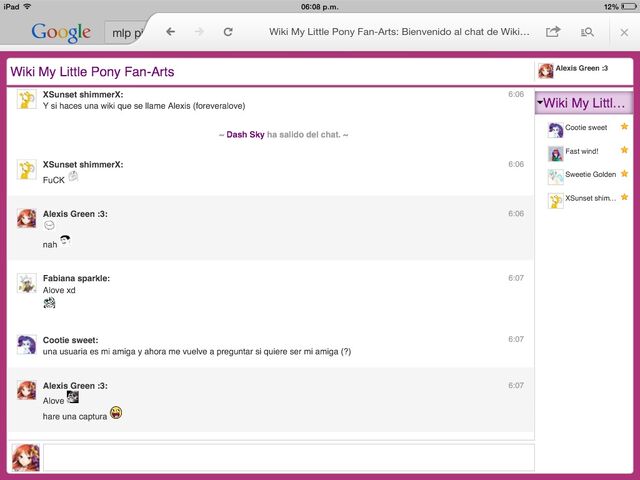Click Fabiana sparkle's avatar in chat
The width and height of the screenshot is (640, 480).
click(27, 283)
